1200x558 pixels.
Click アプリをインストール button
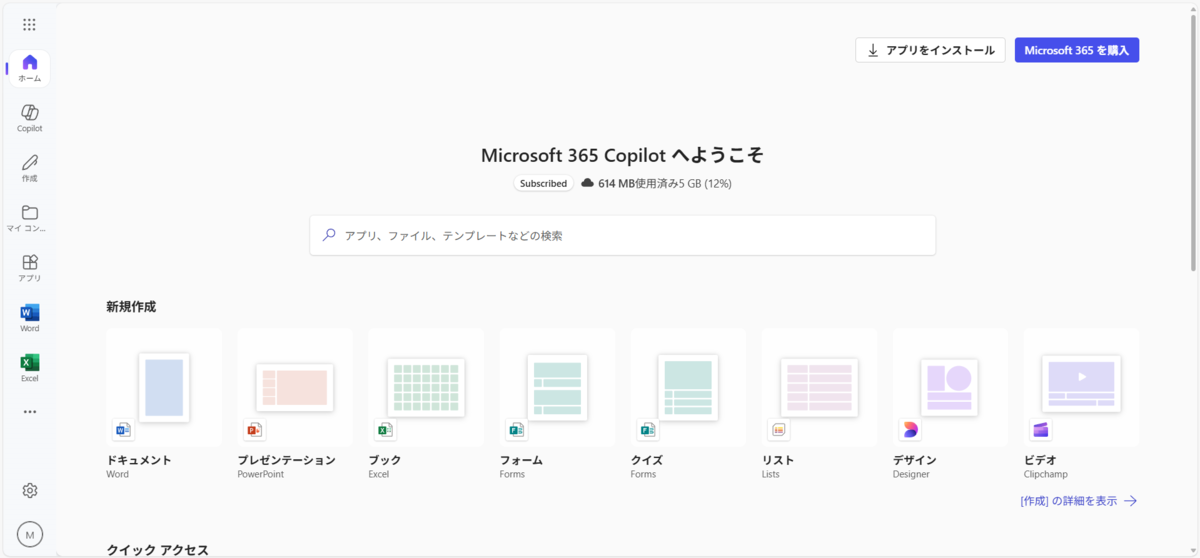coord(930,50)
